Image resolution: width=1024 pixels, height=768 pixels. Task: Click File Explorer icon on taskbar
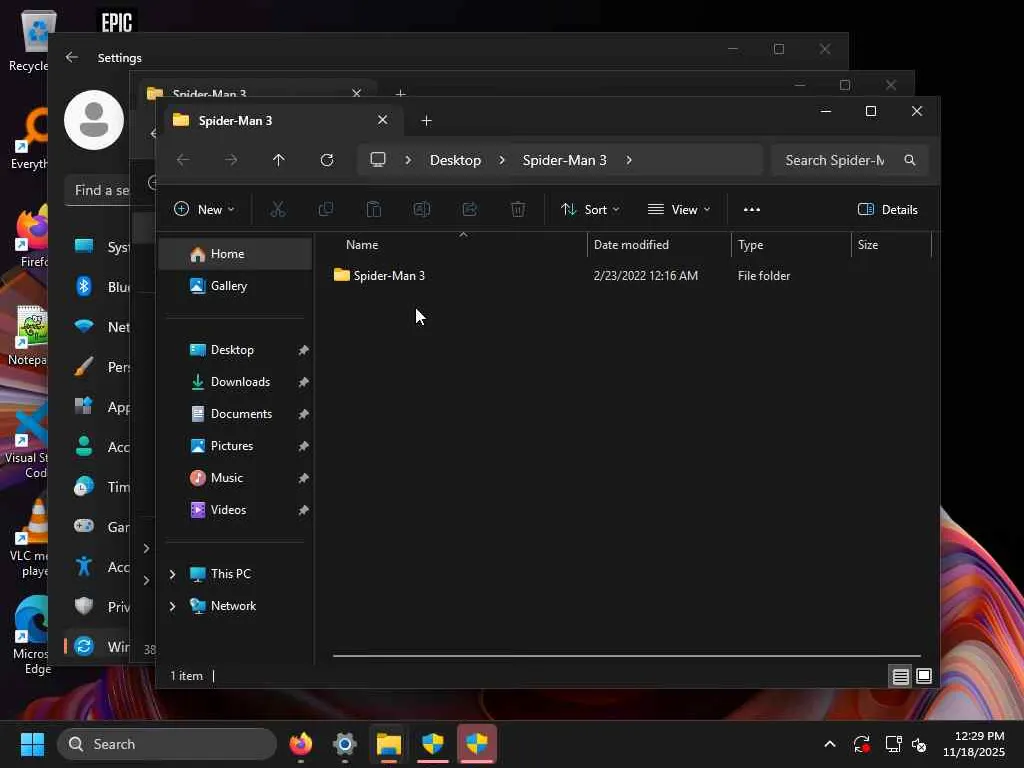[x=389, y=744]
